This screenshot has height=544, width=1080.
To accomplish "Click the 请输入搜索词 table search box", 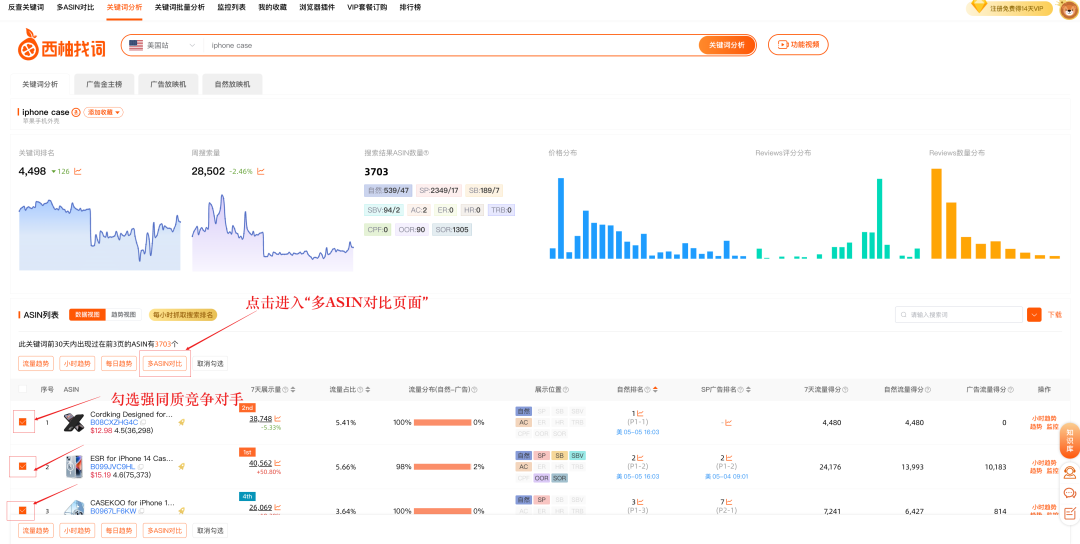I will [x=959, y=315].
